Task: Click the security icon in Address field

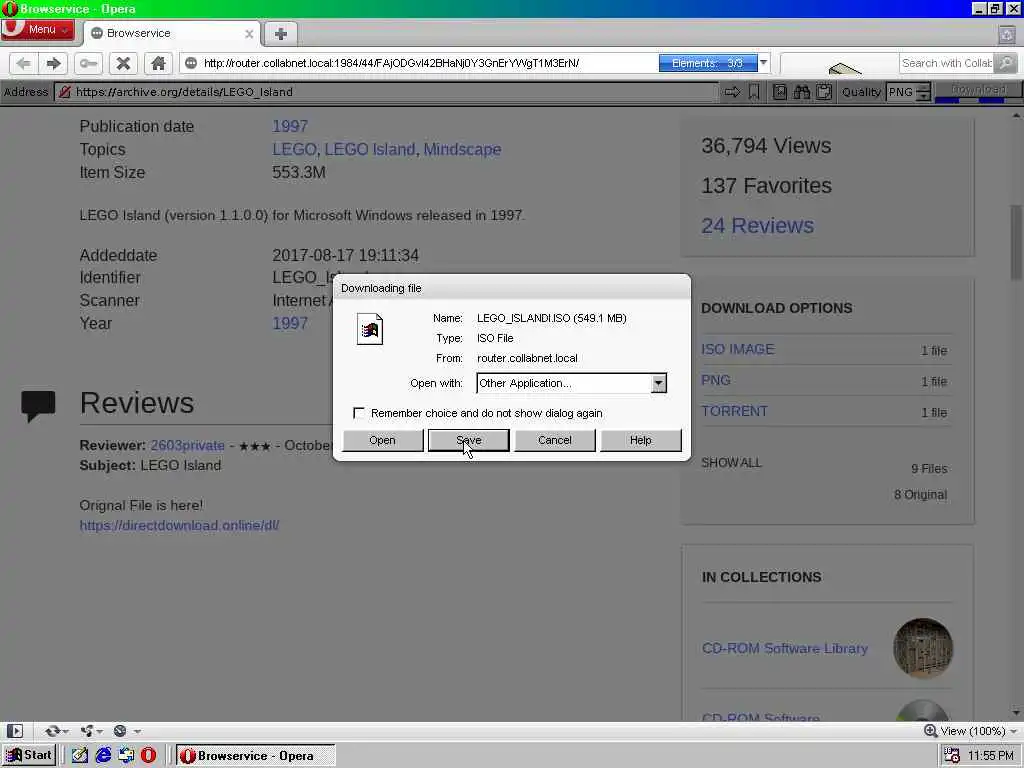Action: 65,92
